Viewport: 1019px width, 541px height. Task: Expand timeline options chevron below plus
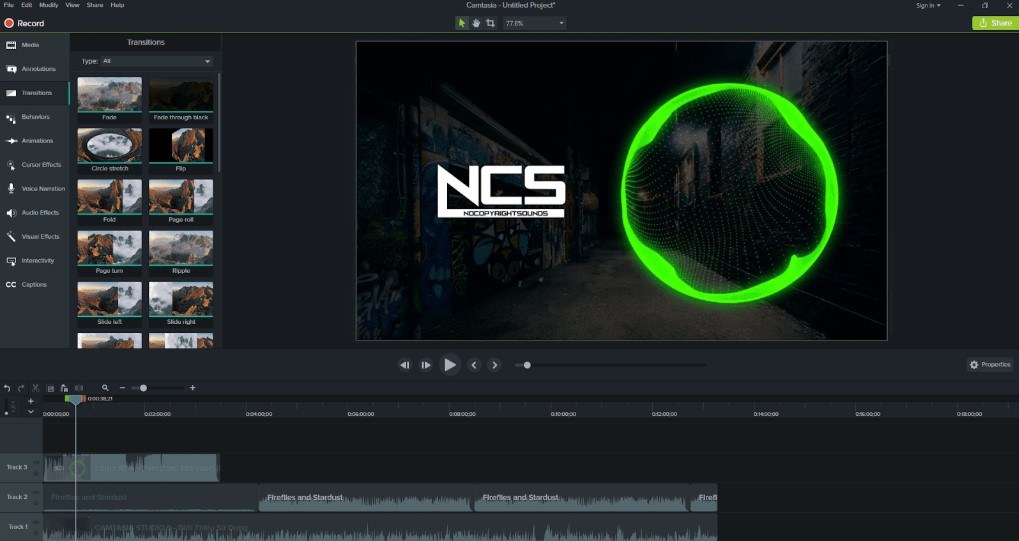[31, 412]
